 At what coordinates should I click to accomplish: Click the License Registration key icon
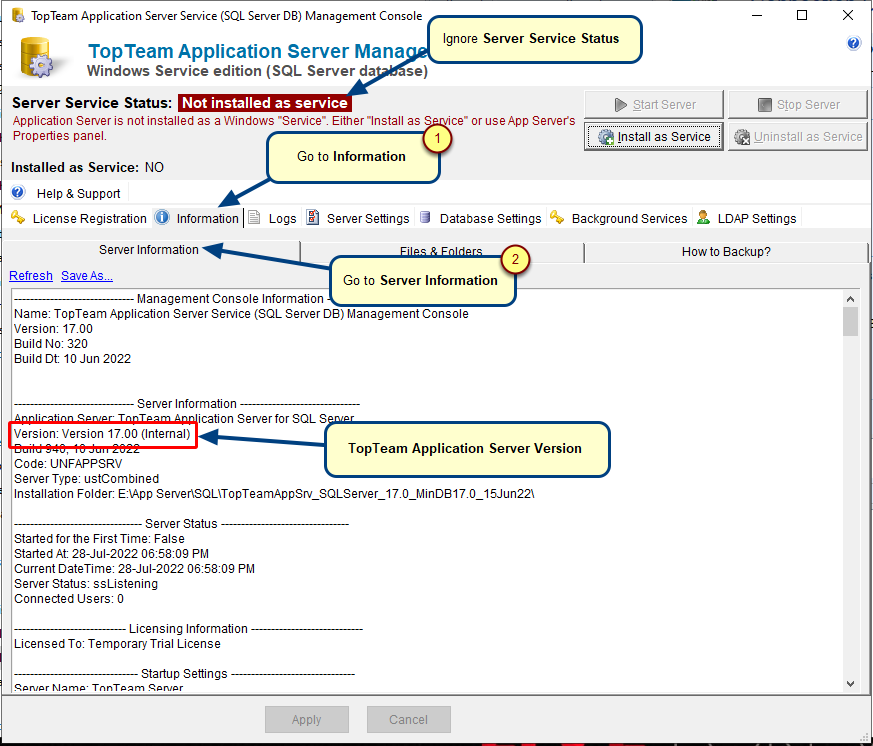tap(18, 218)
